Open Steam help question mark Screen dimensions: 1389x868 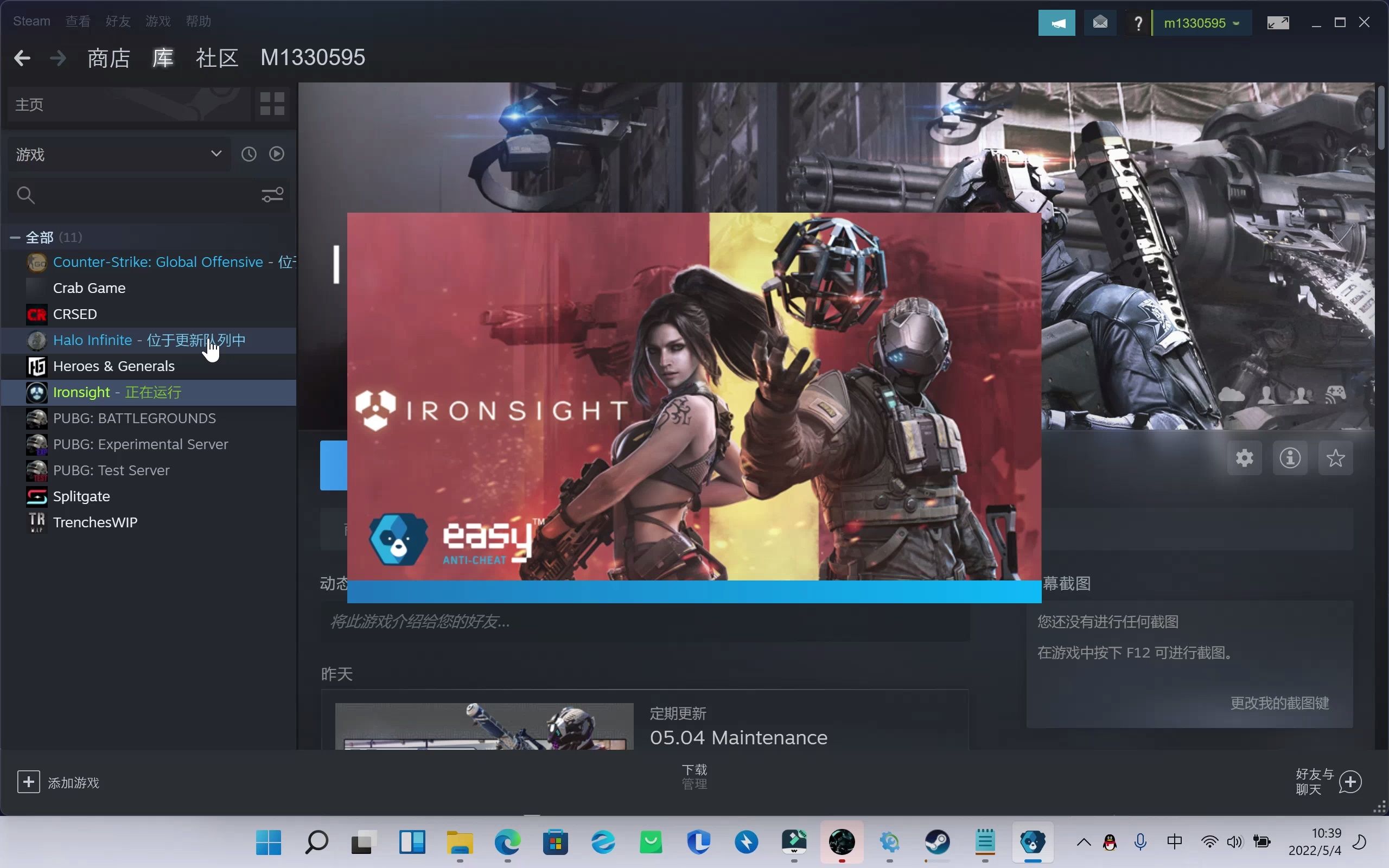click(1138, 23)
